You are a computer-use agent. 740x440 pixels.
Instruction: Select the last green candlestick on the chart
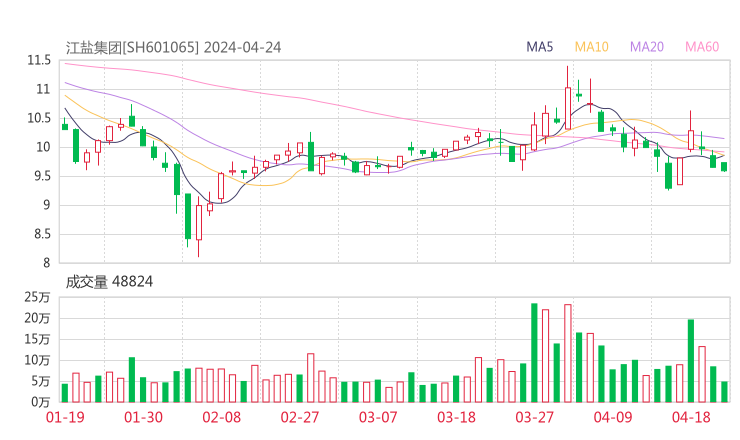(x=724, y=167)
